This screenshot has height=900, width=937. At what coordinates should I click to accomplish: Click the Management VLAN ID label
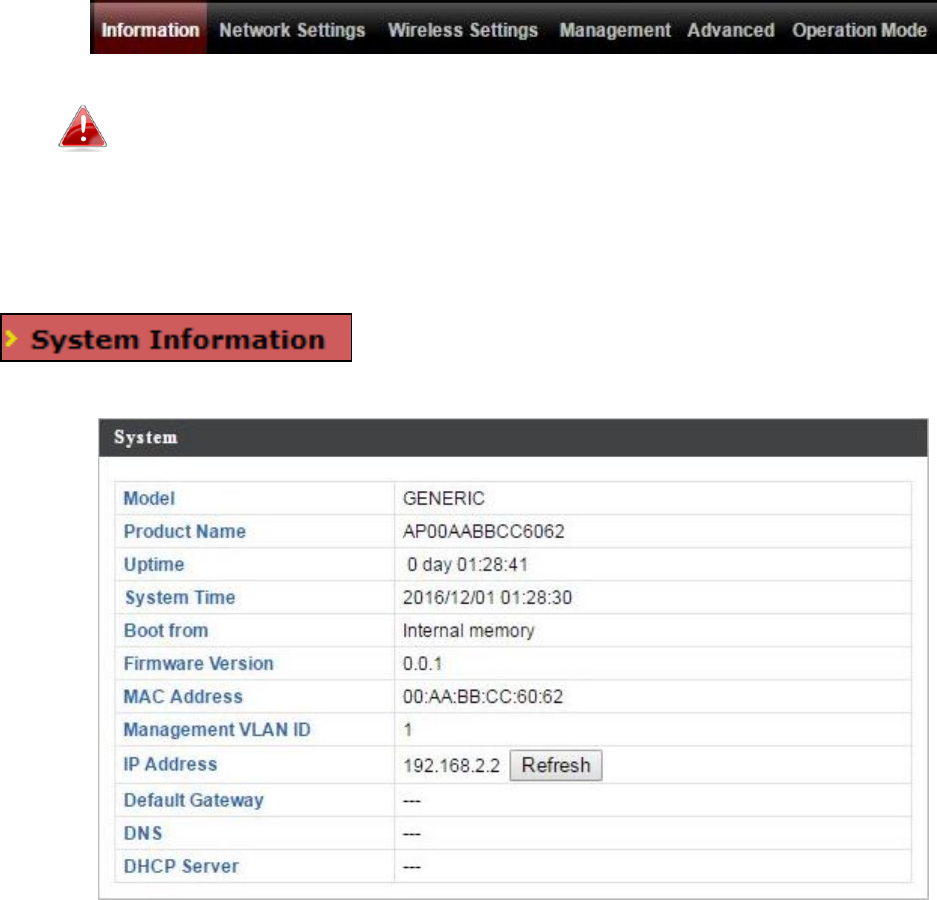tap(217, 730)
